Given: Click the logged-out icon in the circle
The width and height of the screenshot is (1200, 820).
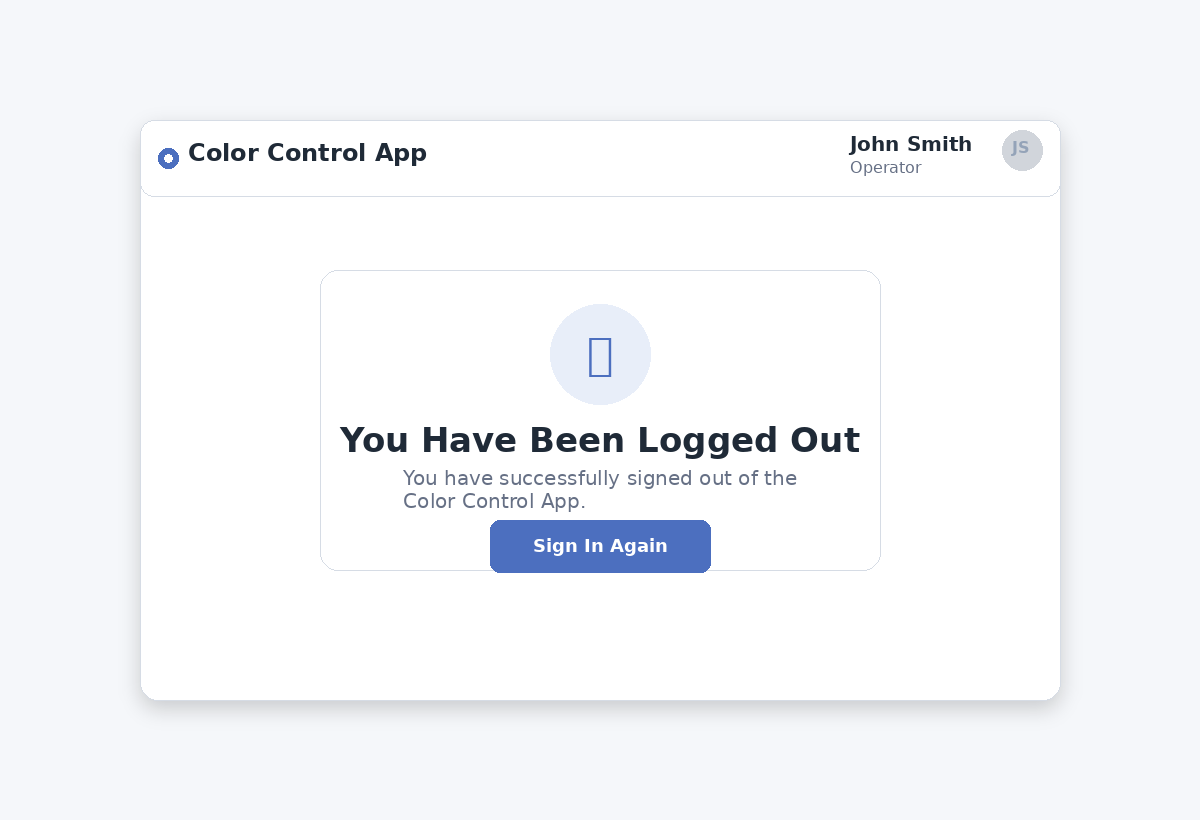Looking at the screenshot, I should pos(600,356).
